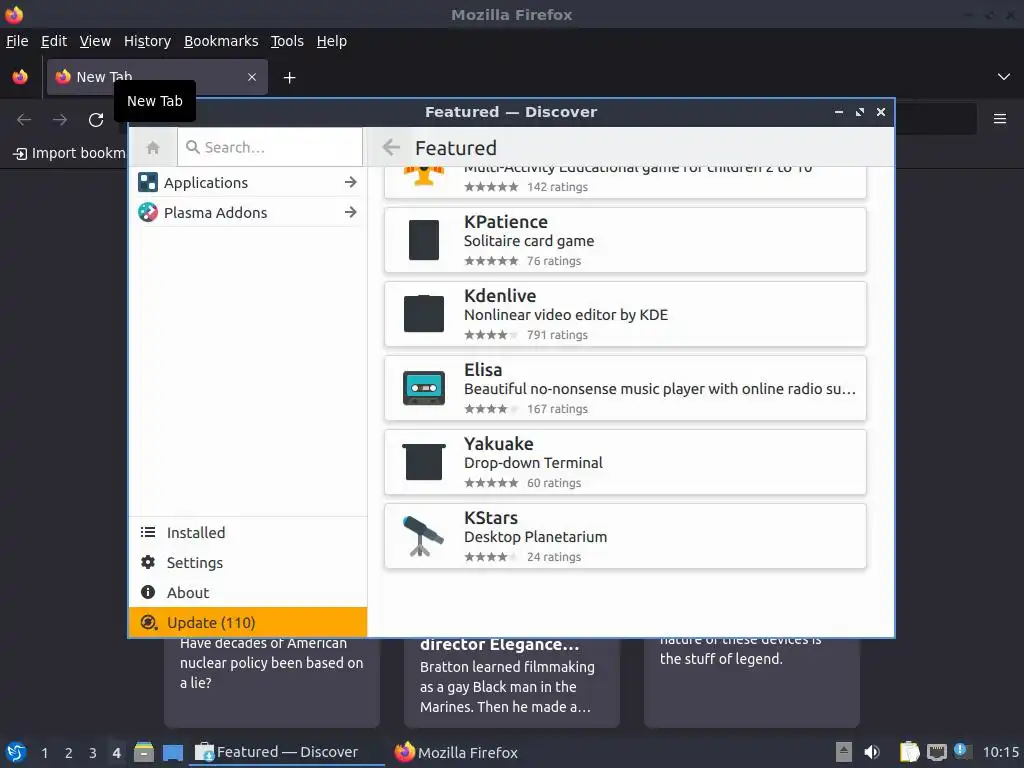Click Kdenlive 791 ratings stars
This screenshot has width=1024, height=768.
click(x=491, y=334)
